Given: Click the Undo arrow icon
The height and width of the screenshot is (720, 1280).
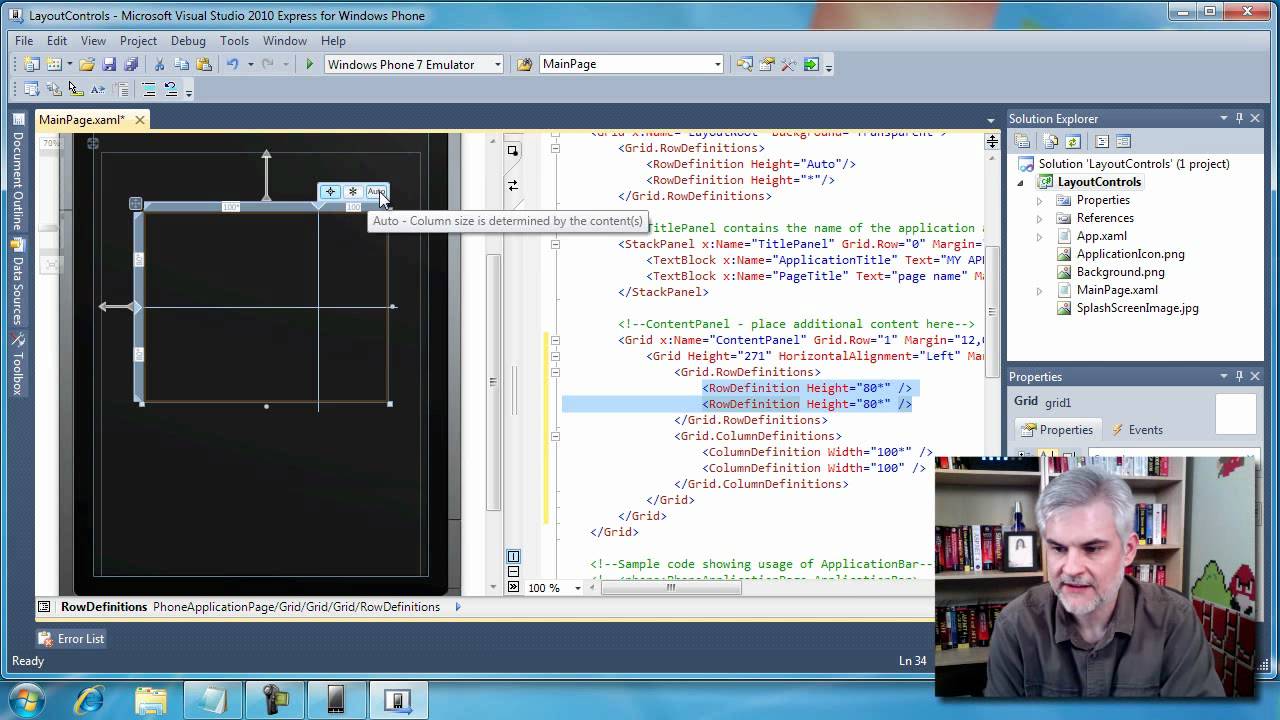Looking at the screenshot, I should click(232, 64).
